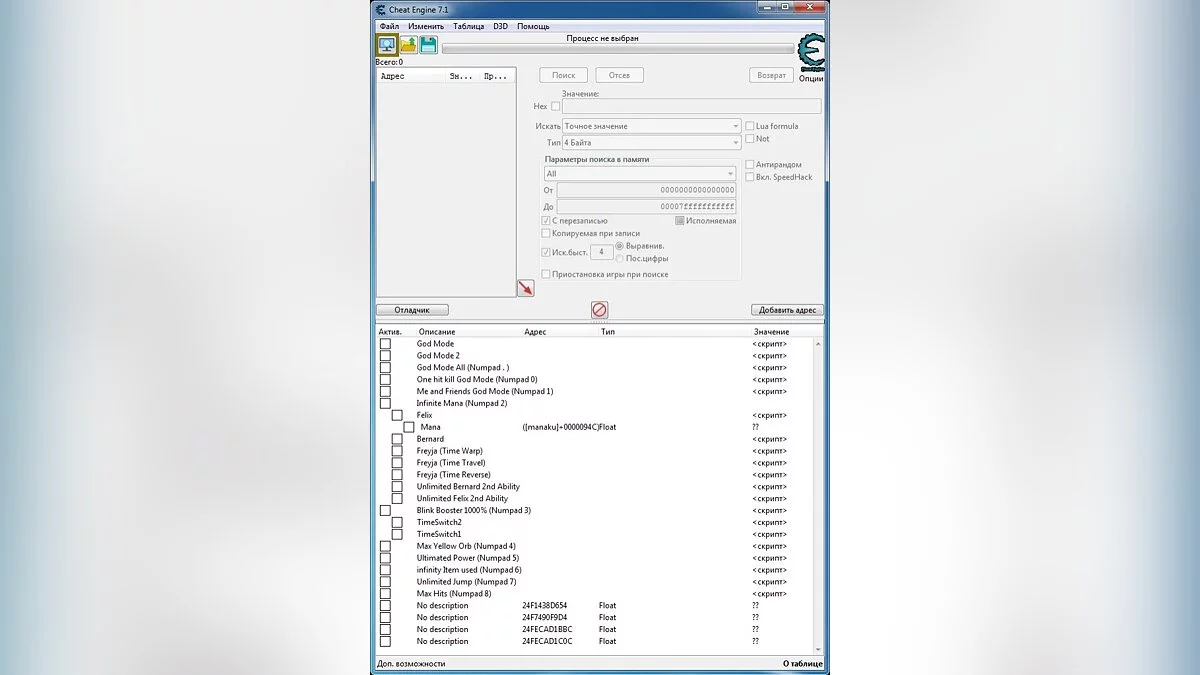Click the Добавить адрес button
The image size is (1200, 675).
(787, 310)
